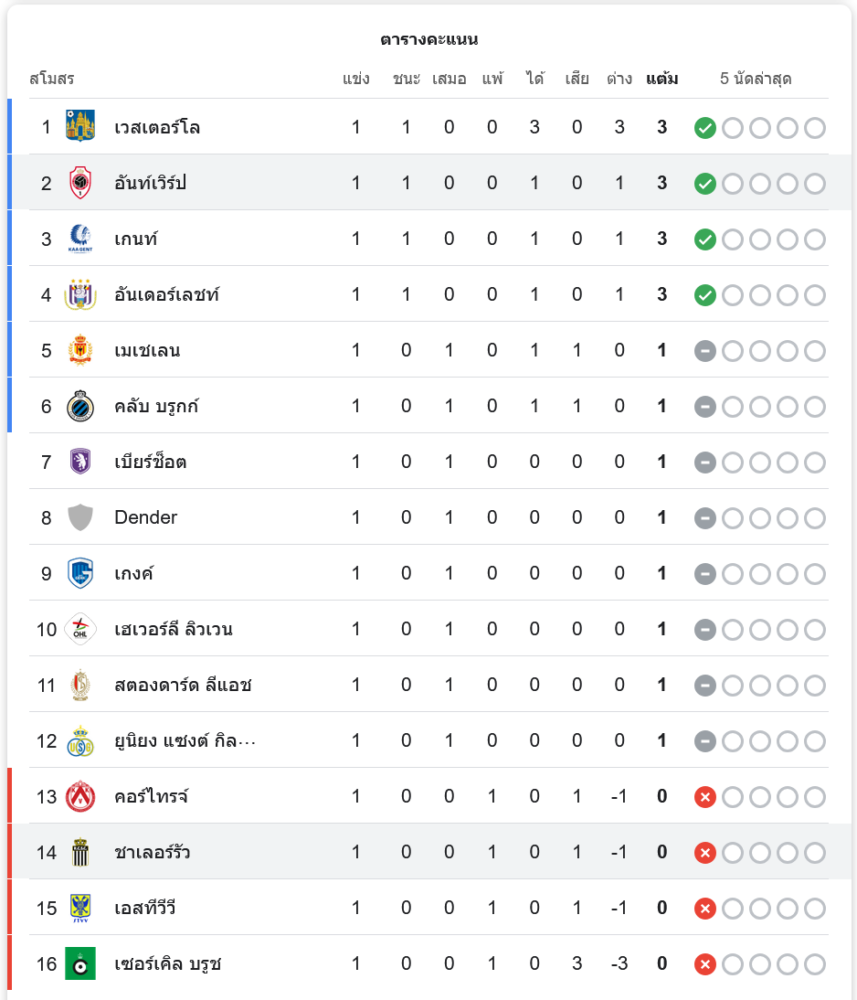Click the Westerlo club crest icon
Viewport: 857px width, 1000px height.
[80, 127]
